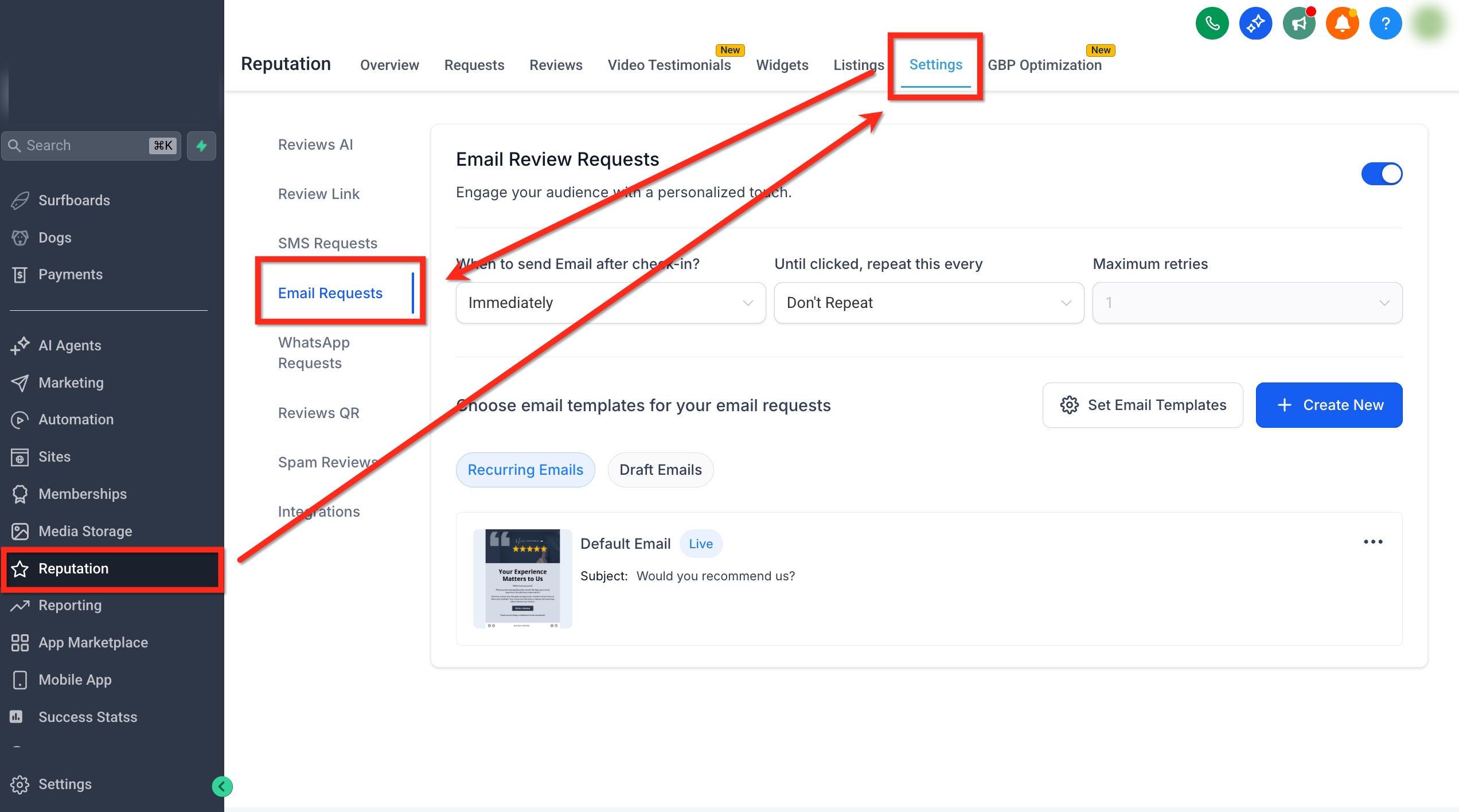This screenshot has width=1459, height=812.
Task: Switch to the Reviews tab
Action: tap(556, 65)
